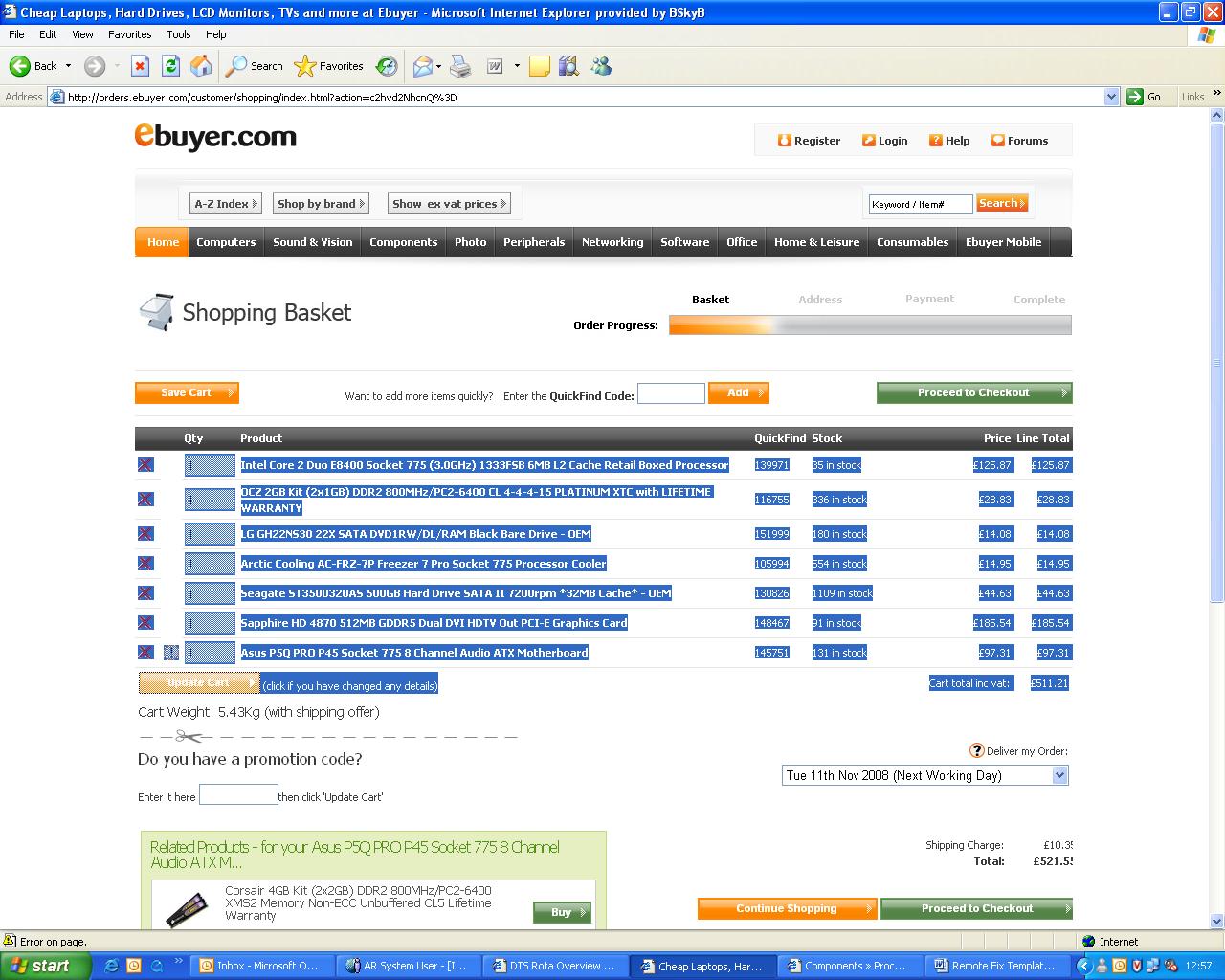Toggle Show ex vat prices

click(449, 204)
